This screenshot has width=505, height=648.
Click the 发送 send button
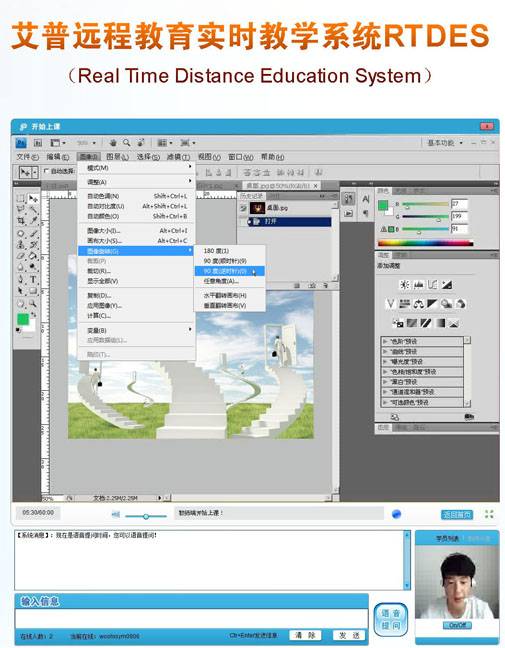click(349, 635)
